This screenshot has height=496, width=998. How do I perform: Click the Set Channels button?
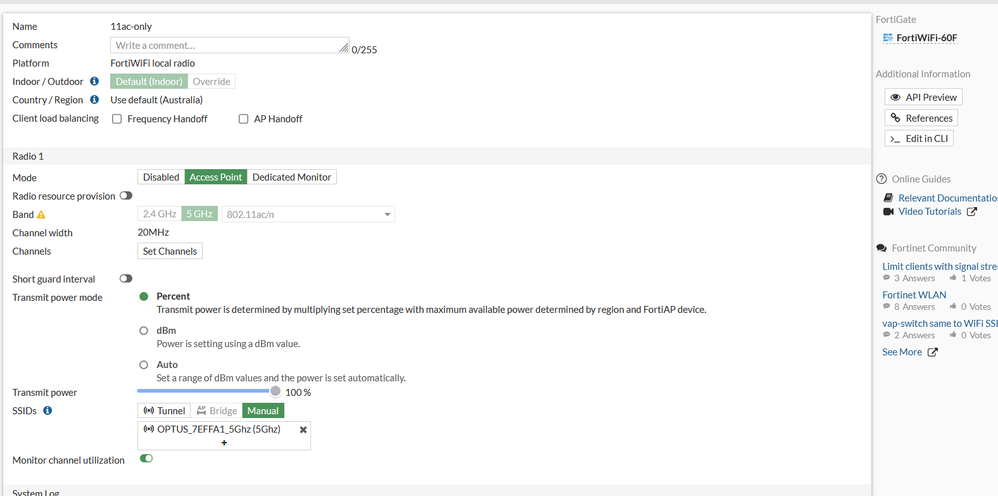[170, 251]
